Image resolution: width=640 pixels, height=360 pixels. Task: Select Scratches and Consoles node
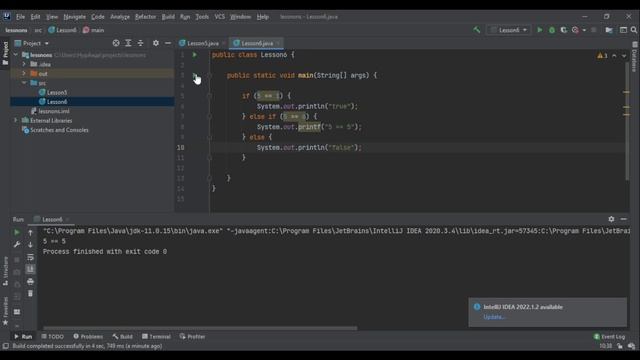(59, 130)
